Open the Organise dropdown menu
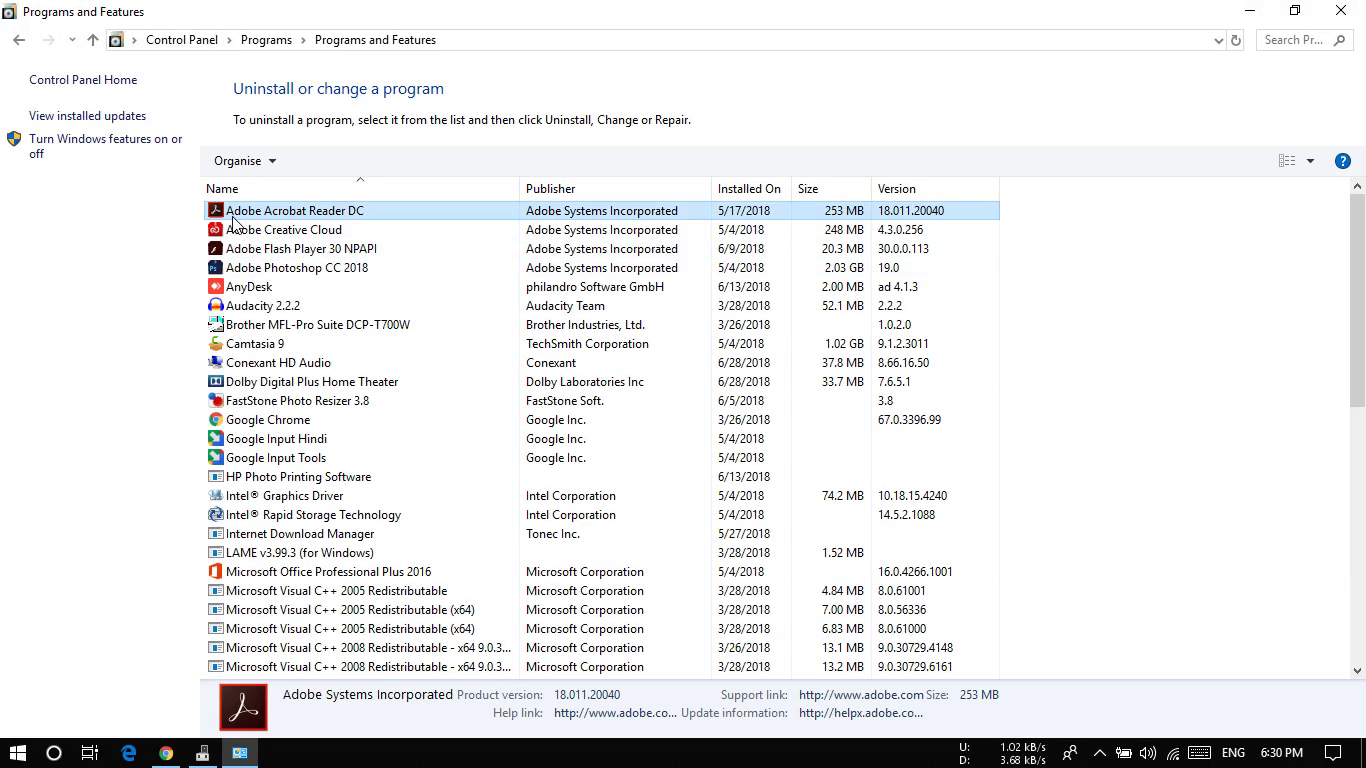 point(245,161)
